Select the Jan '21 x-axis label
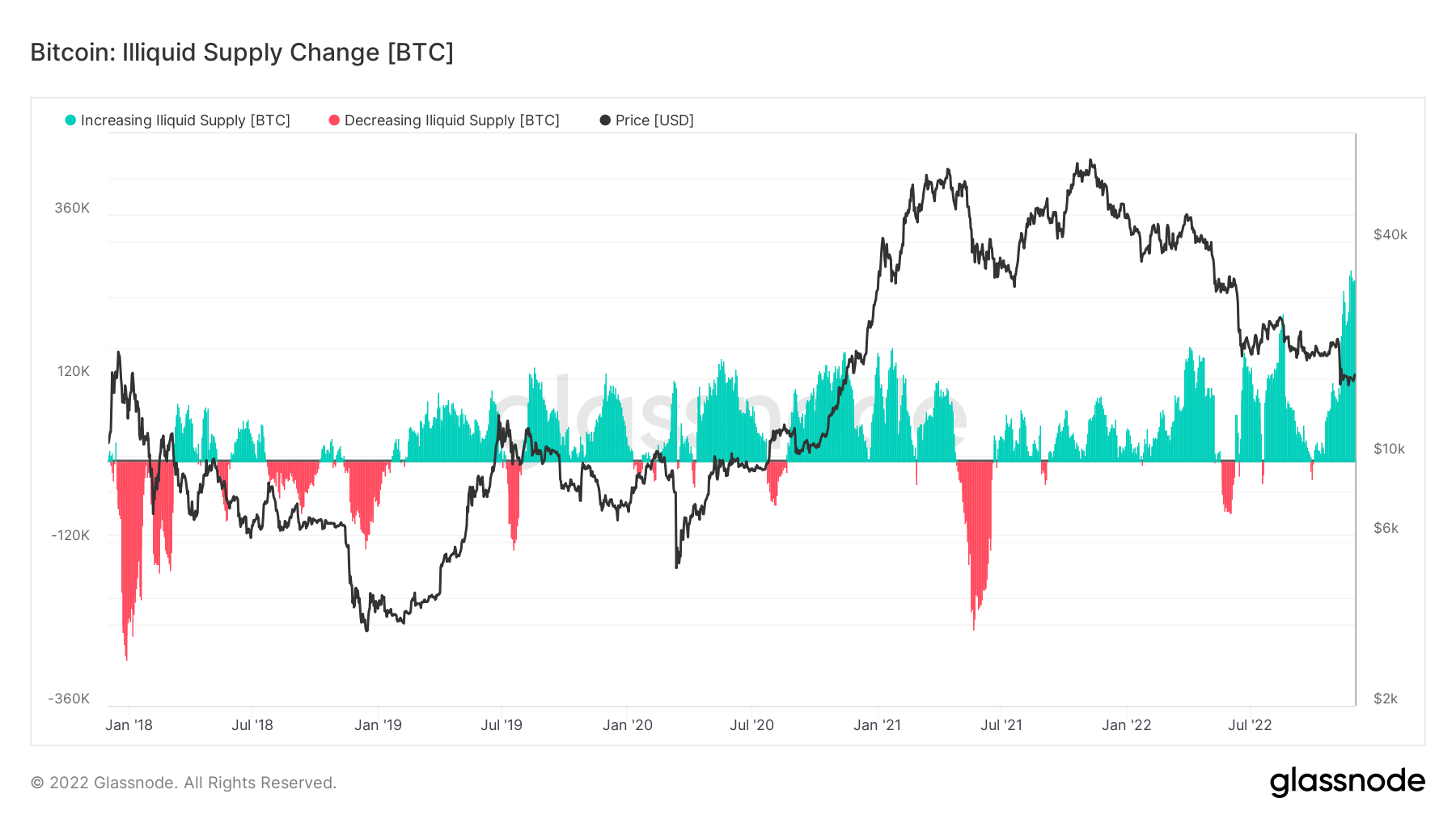Screen dimensions: 1456x819 point(877,725)
